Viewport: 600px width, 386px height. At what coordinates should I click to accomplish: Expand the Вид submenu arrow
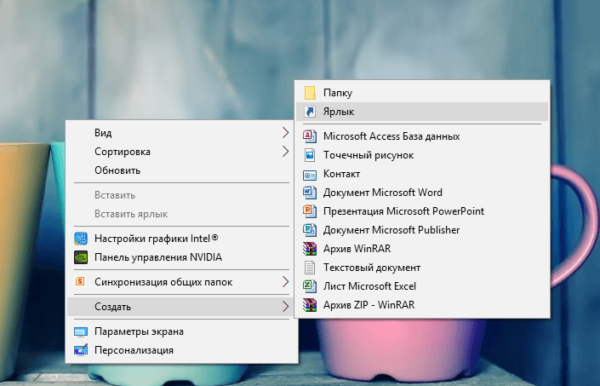tap(285, 133)
